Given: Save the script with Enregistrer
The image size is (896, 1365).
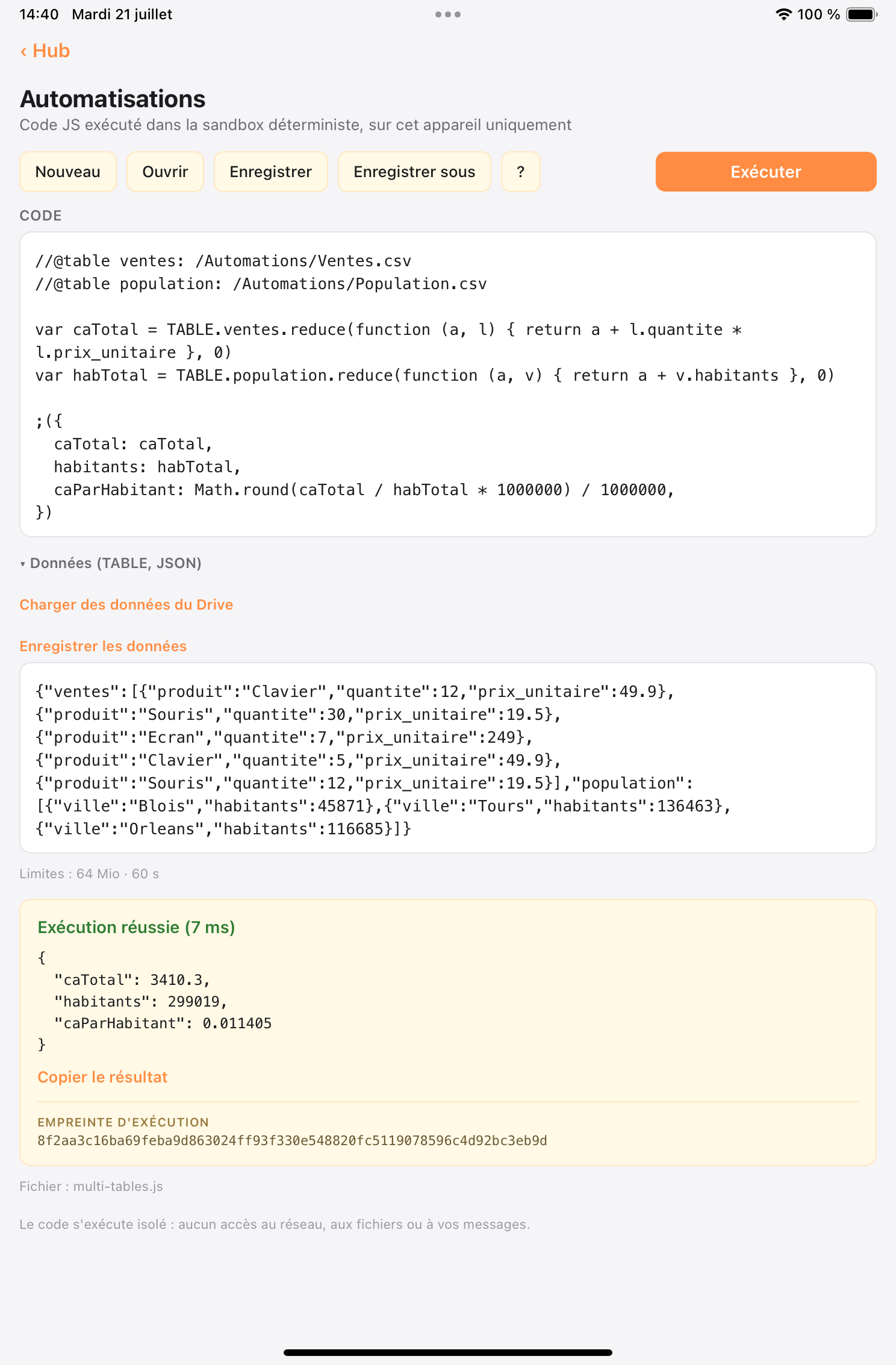Looking at the screenshot, I should point(271,172).
